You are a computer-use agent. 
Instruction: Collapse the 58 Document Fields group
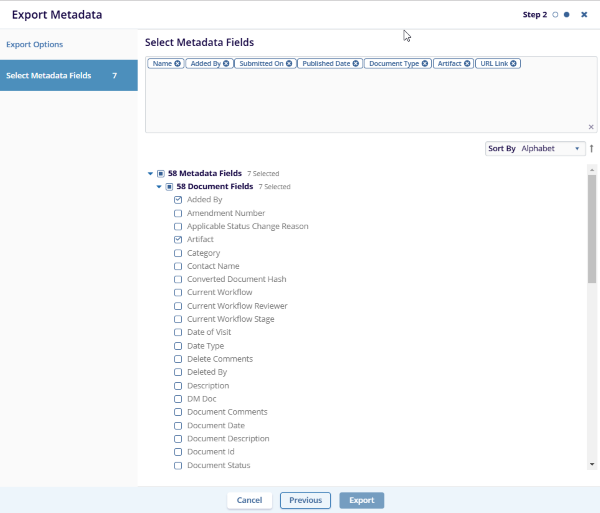point(158,187)
